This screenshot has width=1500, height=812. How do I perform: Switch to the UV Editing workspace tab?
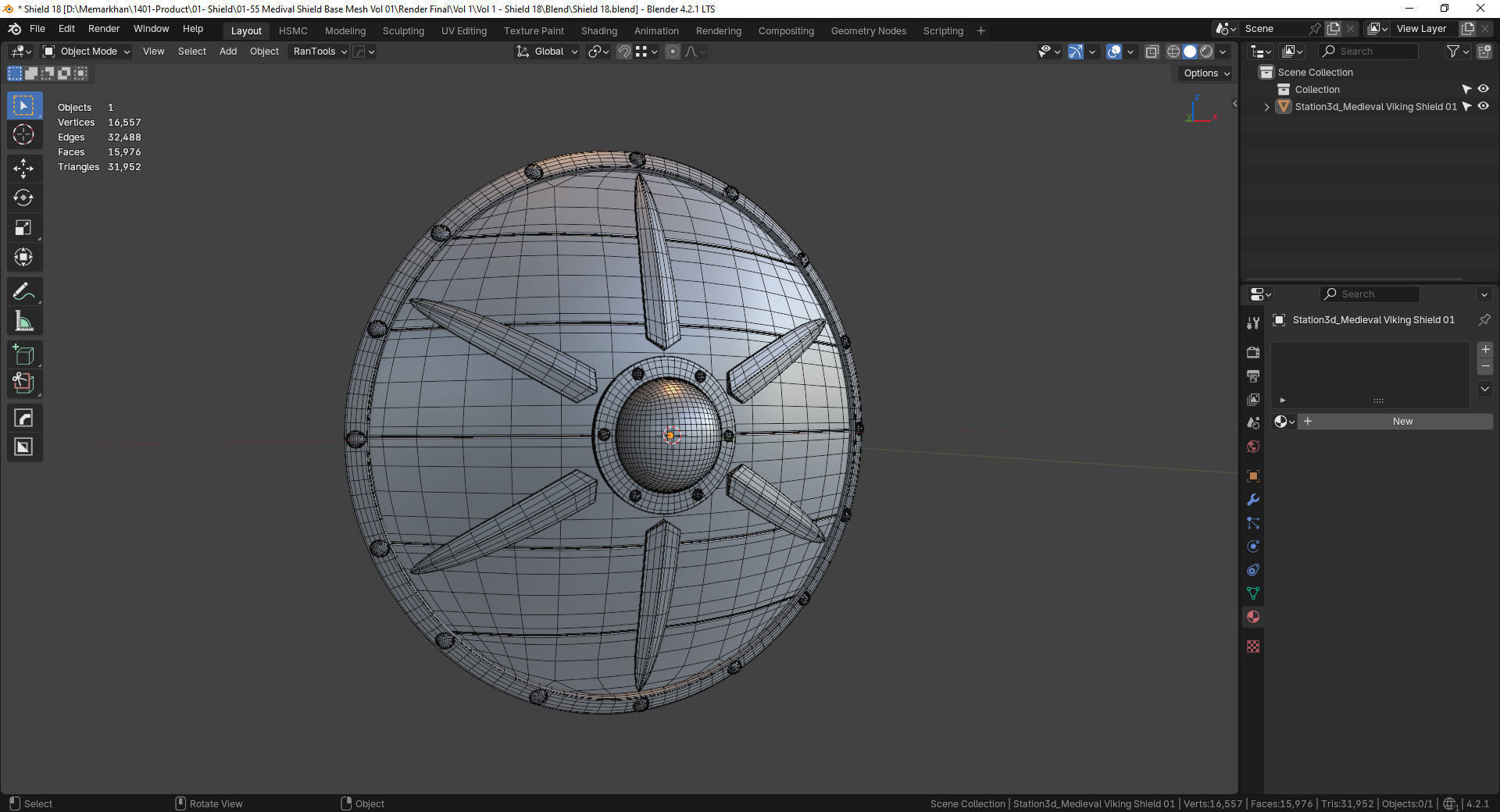464,31
